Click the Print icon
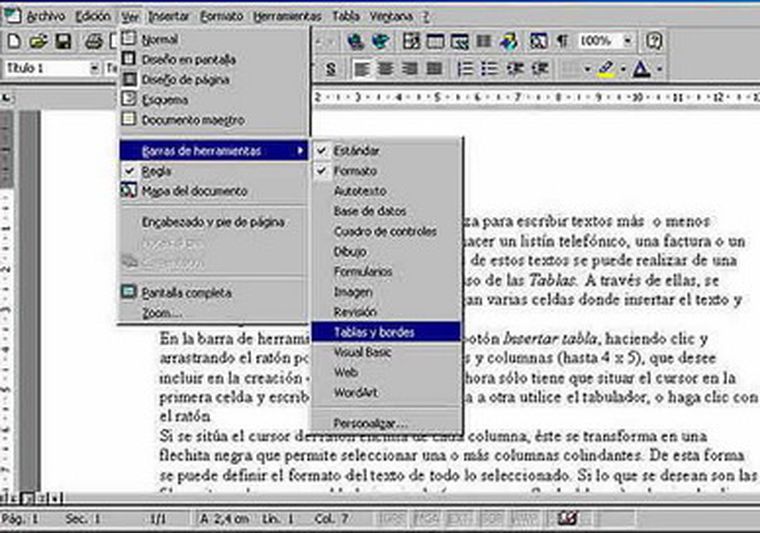Viewport: 760px width, 533px height. [x=94, y=41]
